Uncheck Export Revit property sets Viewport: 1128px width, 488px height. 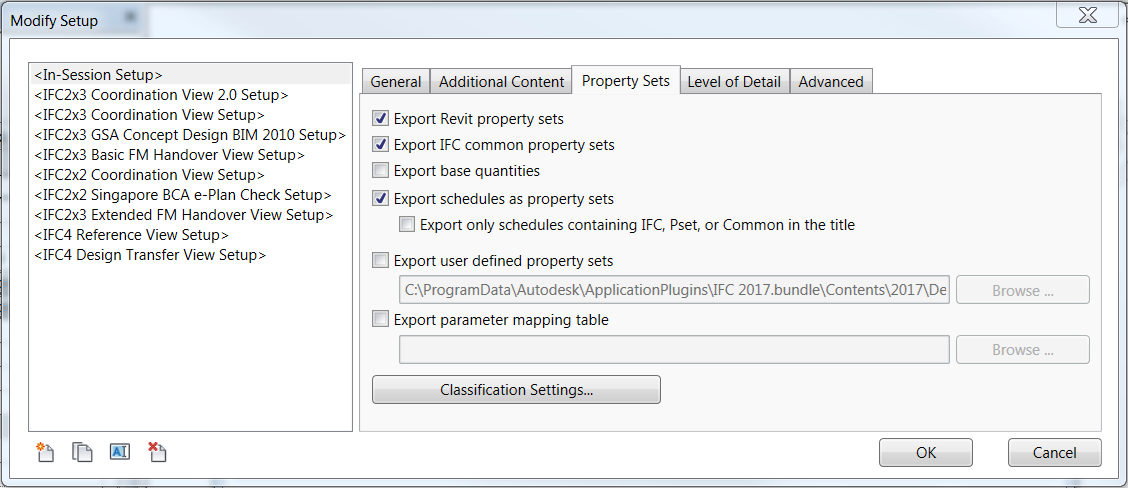tap(381, 118)
